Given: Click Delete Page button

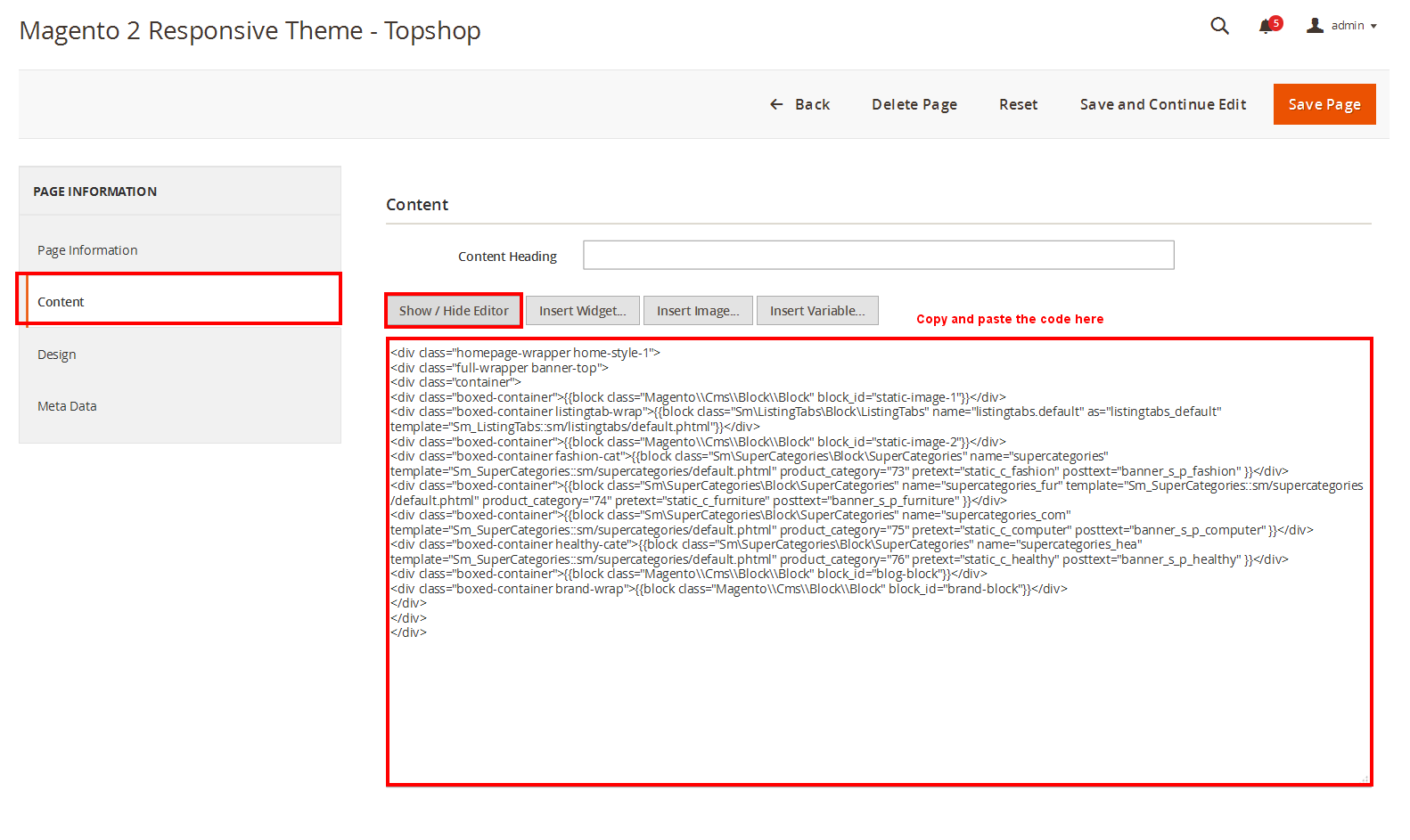Looking at the screenshot, I should pos(914,104).
